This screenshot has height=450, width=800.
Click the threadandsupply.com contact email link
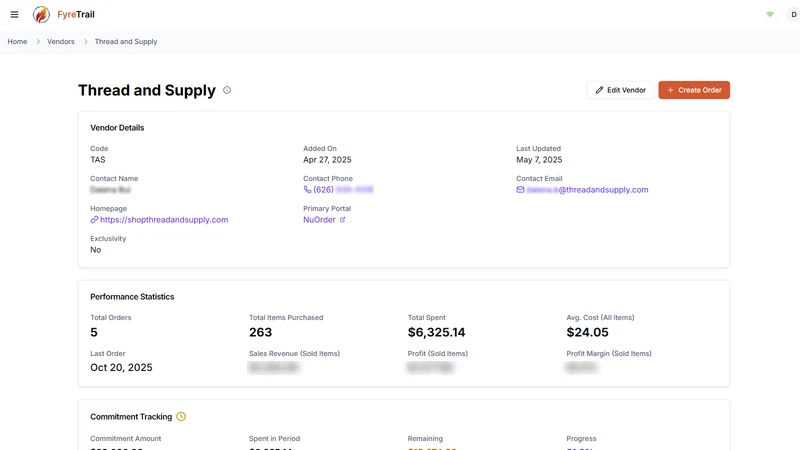587,189
